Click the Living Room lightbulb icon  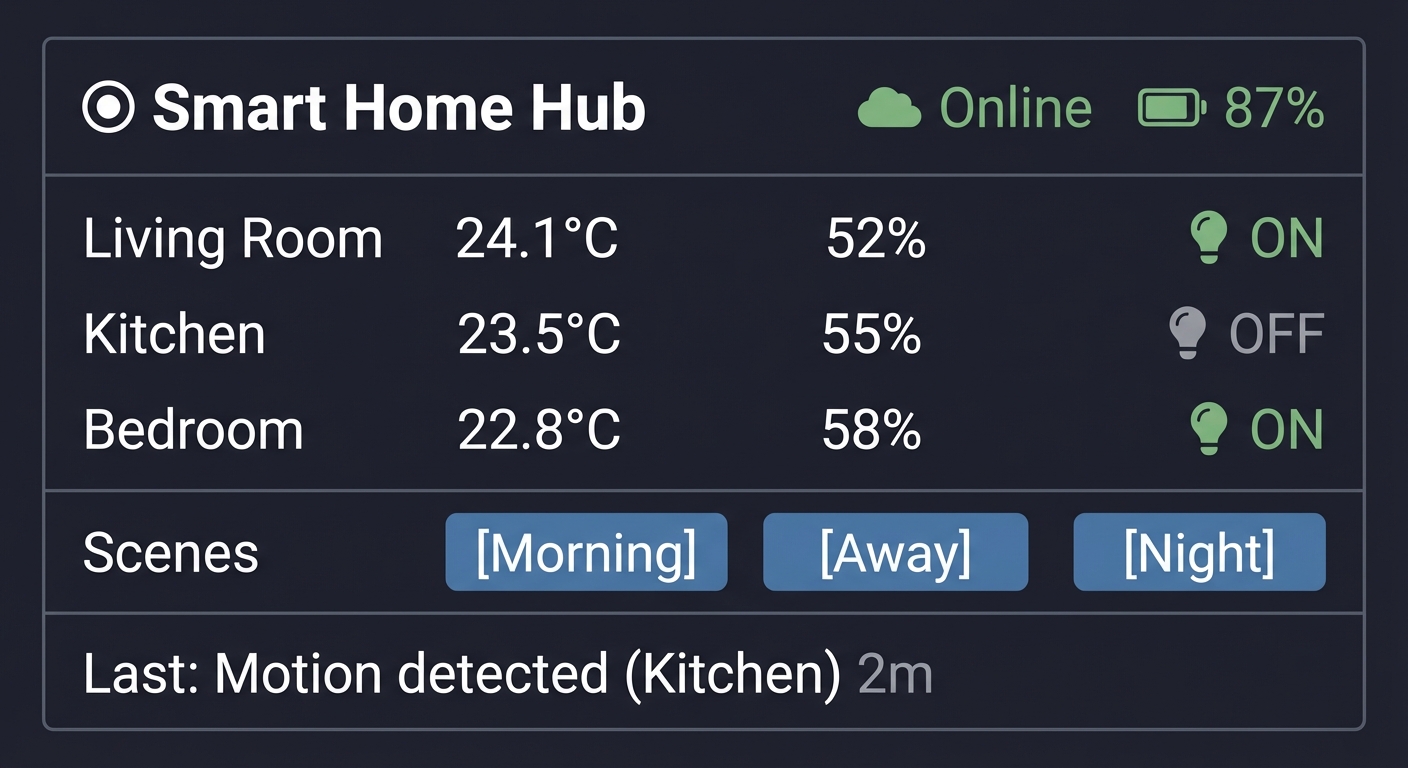(1209, 238)
